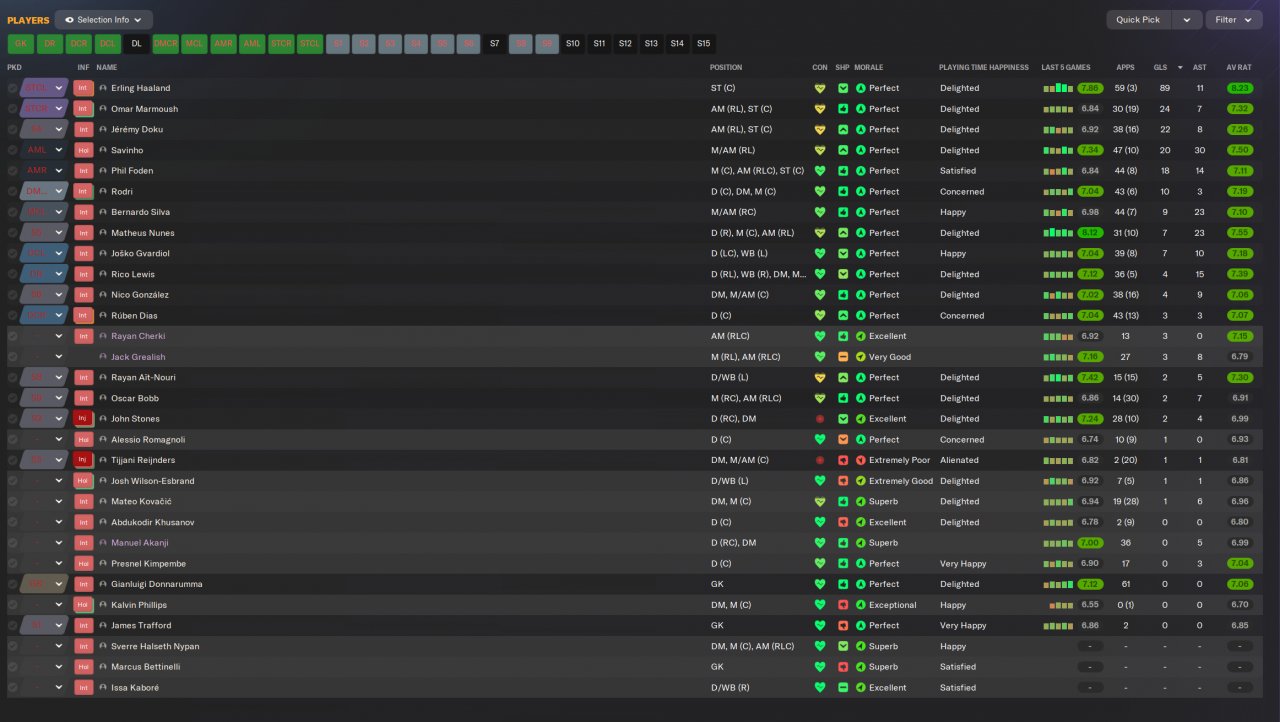Click the profile icon beside Jack Grealish
The width and height of the screenshot is (1280, 722).
[x=103, y=357]
